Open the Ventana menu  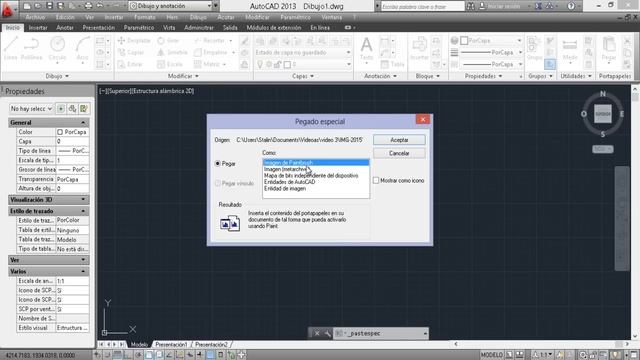coord(331,17)
